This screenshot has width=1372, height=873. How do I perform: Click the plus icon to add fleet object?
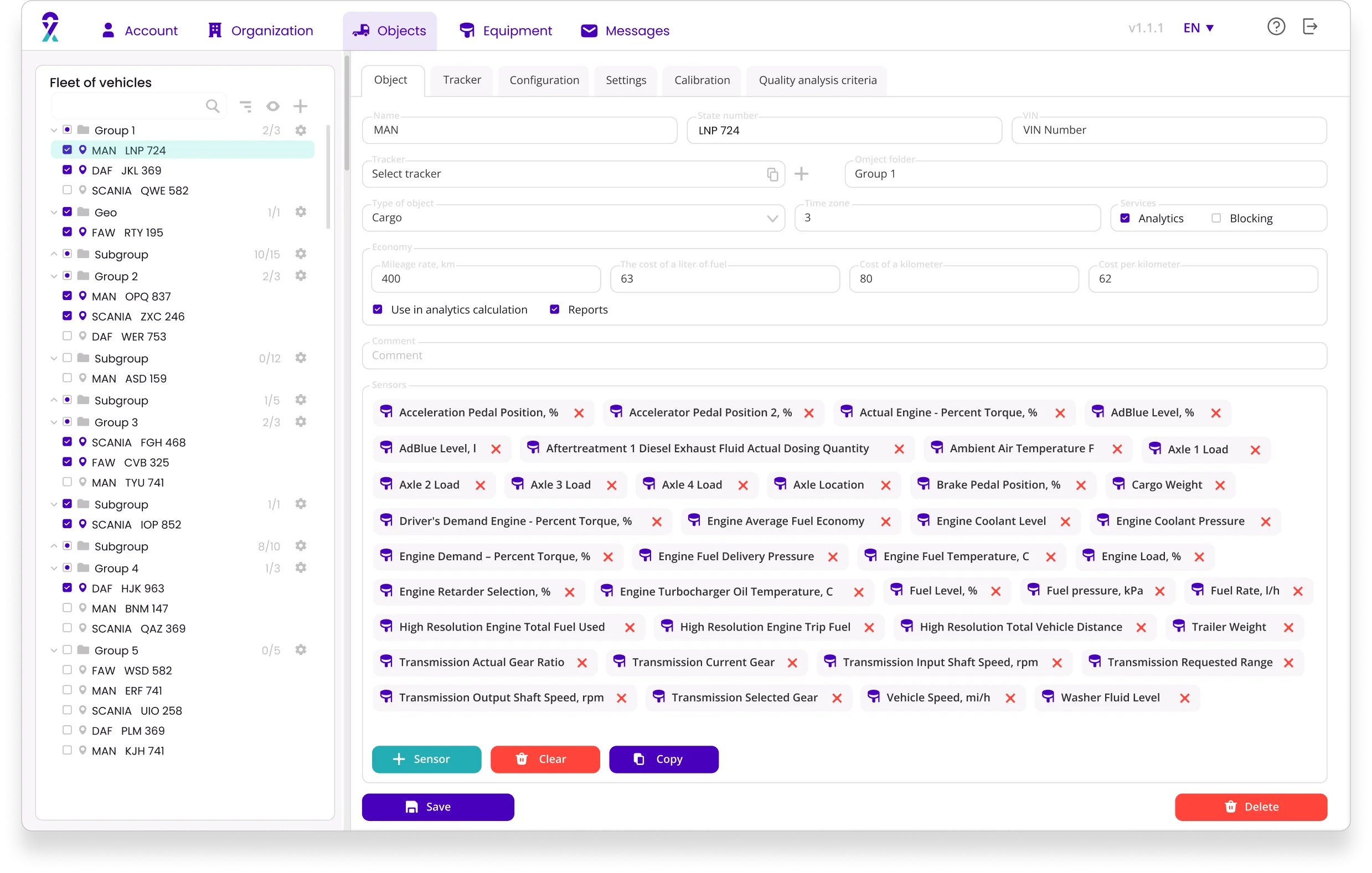pyautogui.click(x=300, y=106)
